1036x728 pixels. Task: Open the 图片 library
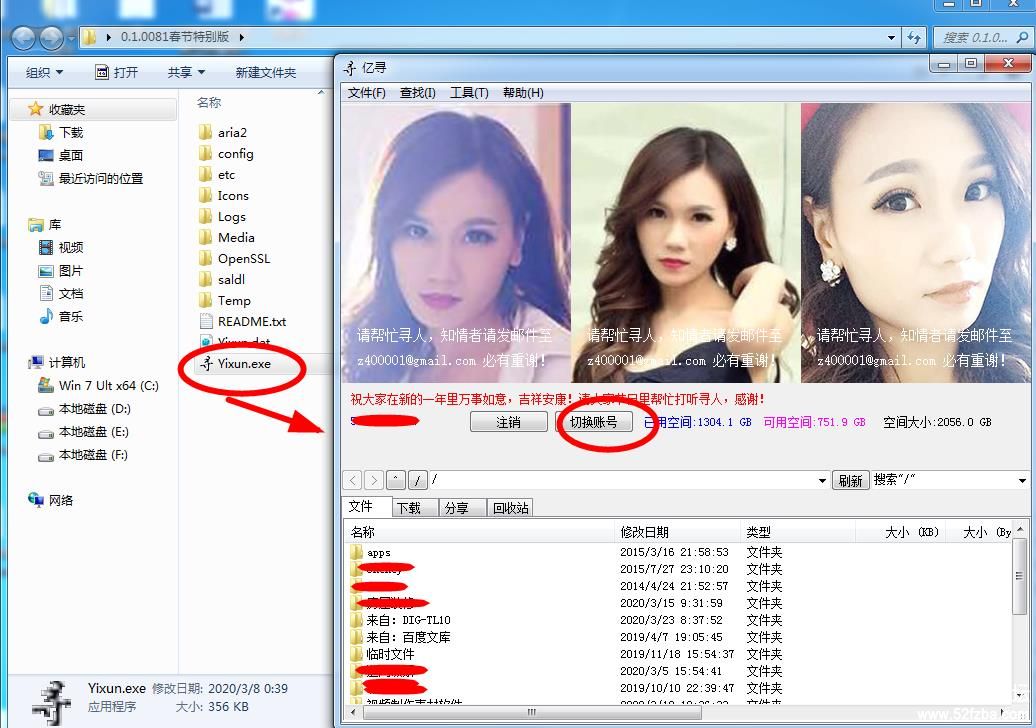click(61, 271)
